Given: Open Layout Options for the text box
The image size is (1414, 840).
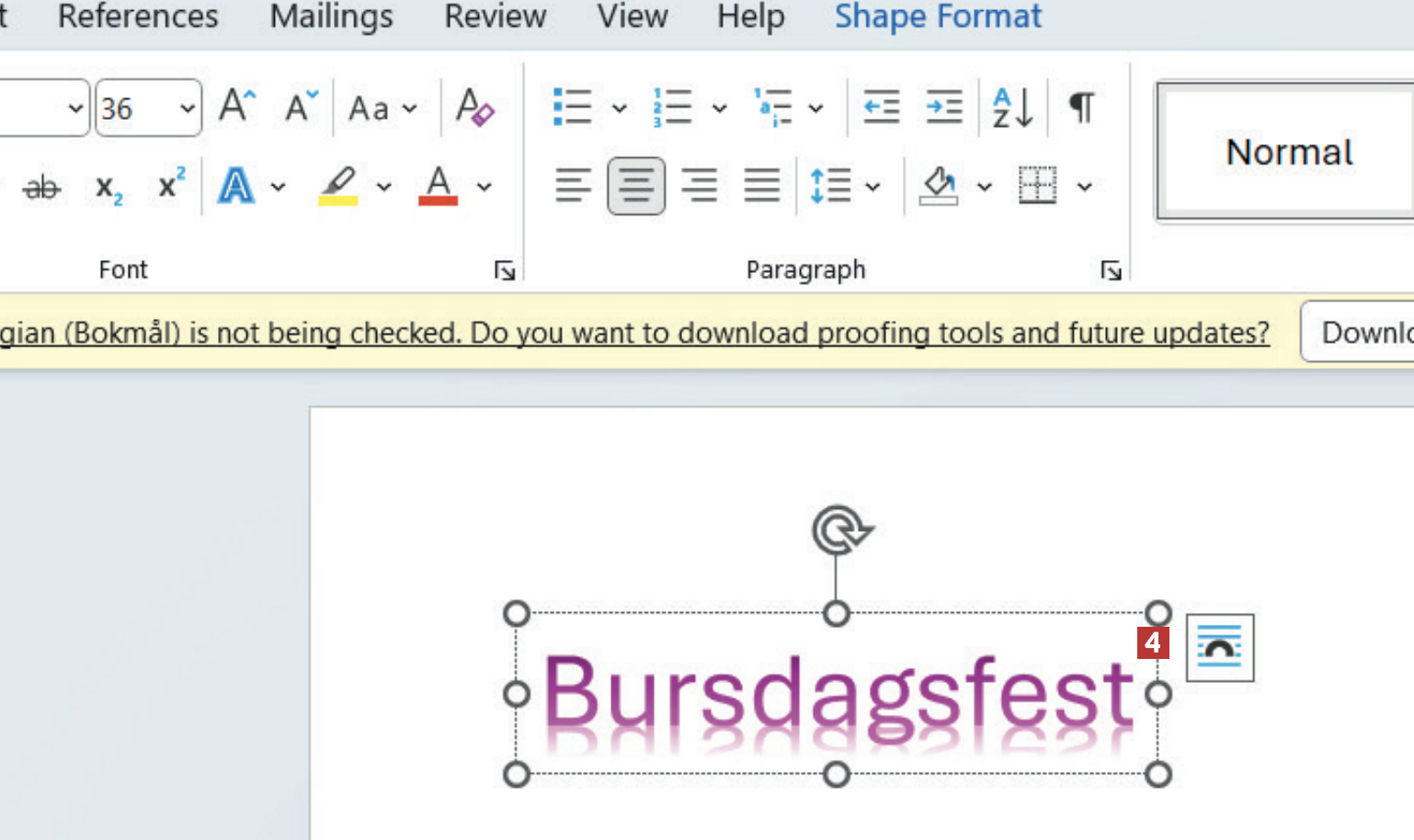Looking at the screenshot, I should 1220,647.
